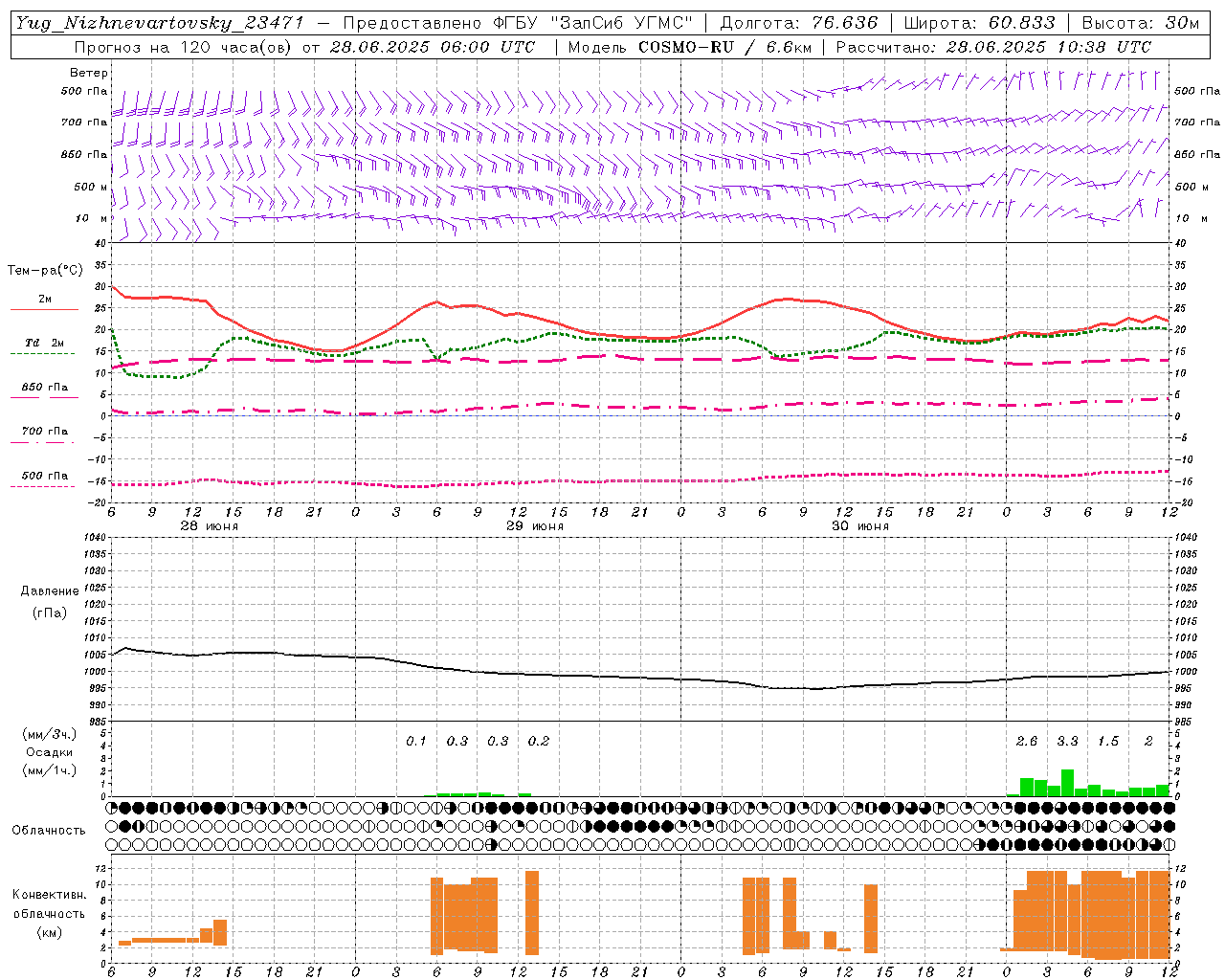The height and width of the screenshot is (980, 1225).
Task: Click the Рассчитано: 28.06.2025 10:38 UTC text
Action: (x=993, y=47)
